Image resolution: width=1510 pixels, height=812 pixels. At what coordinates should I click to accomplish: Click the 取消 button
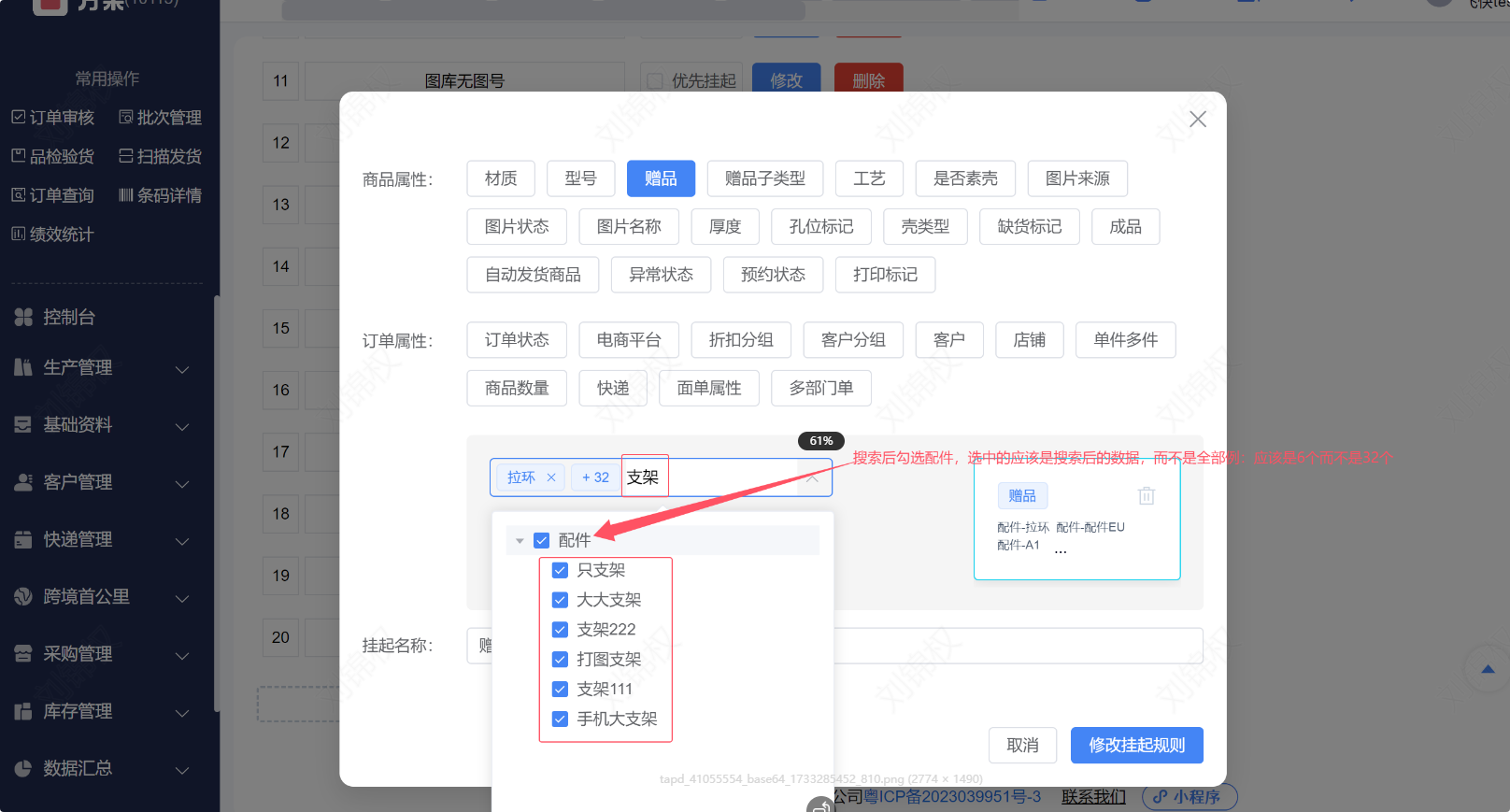point(1022,746)
